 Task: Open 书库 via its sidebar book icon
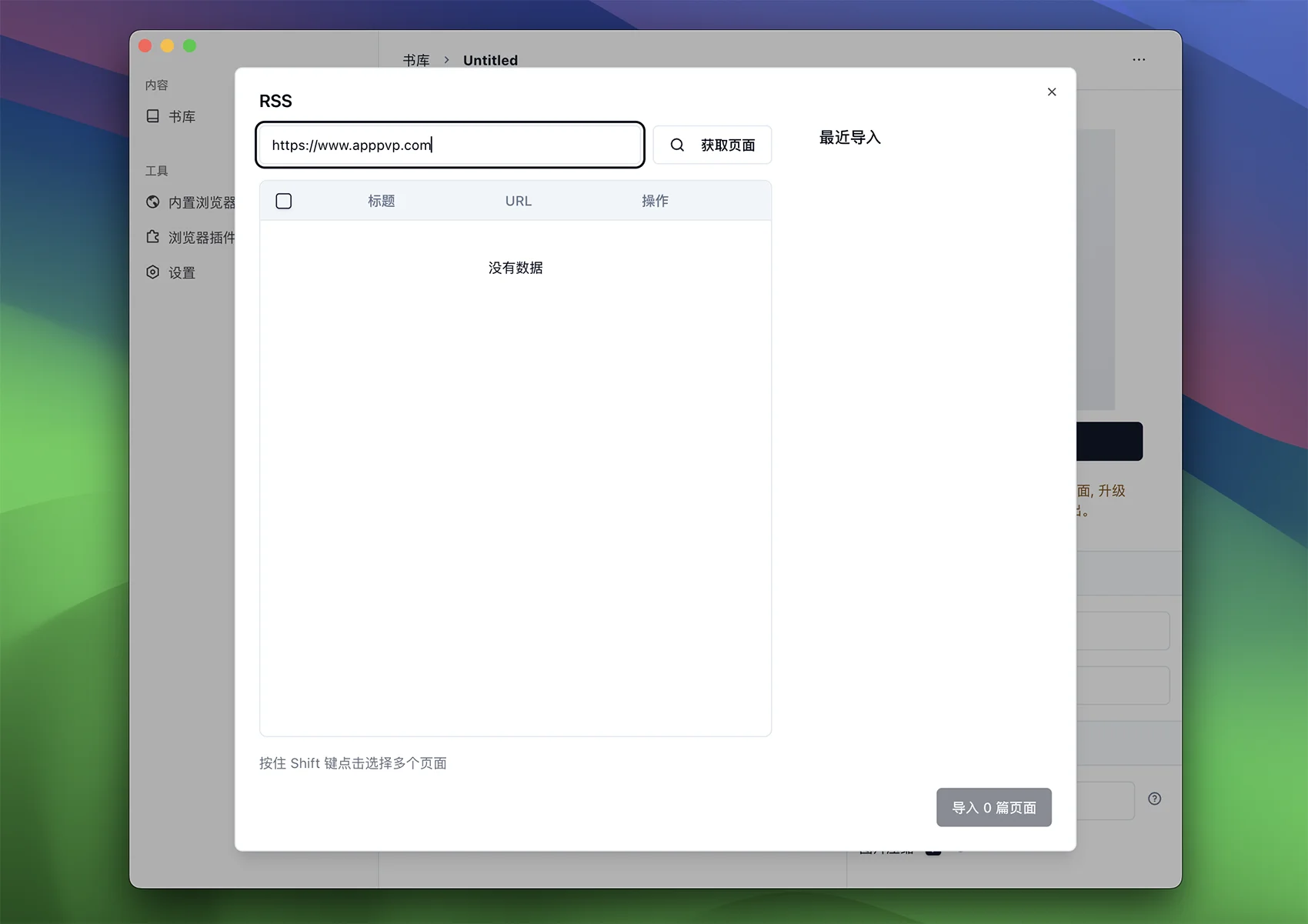coord(153,116)
